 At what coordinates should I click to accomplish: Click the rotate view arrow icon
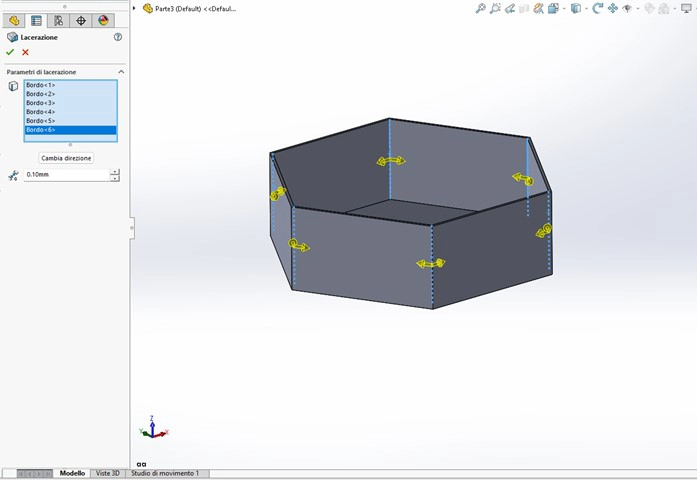pyautogui.click(x=597, y=8)
